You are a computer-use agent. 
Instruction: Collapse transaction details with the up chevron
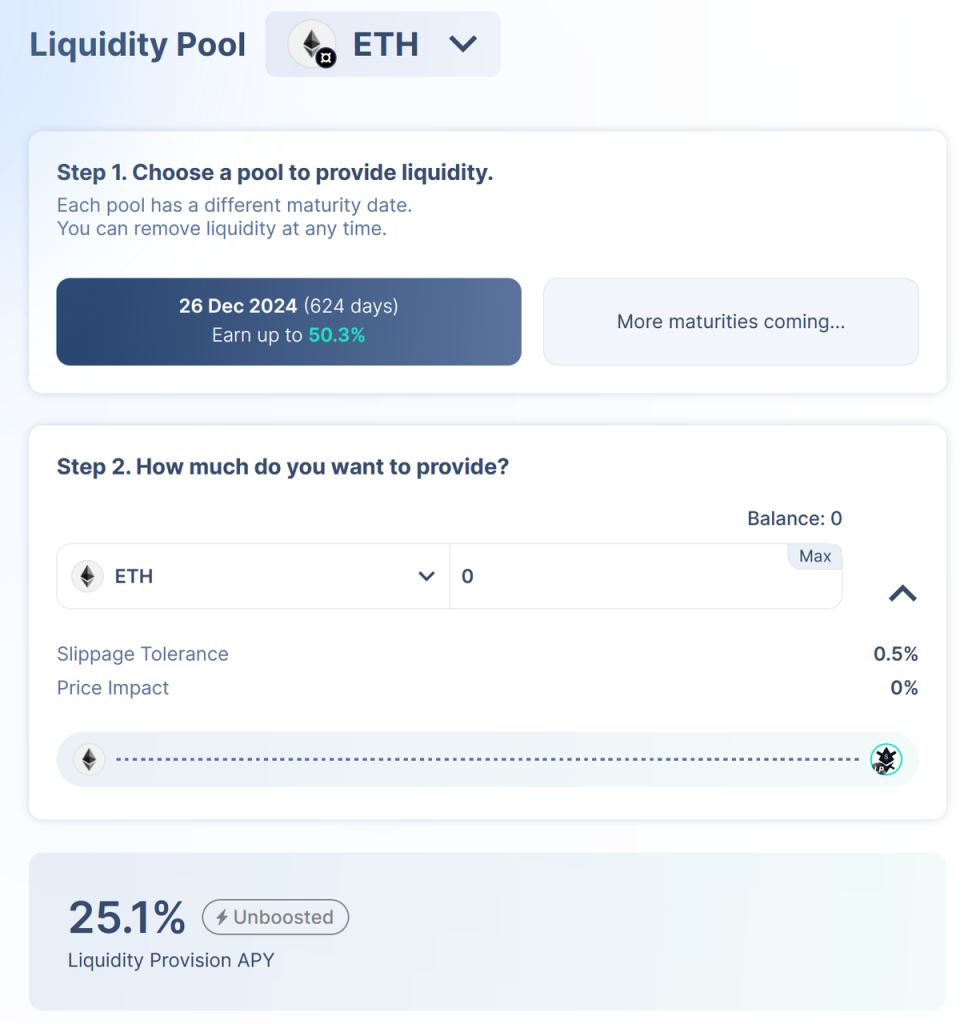902,594
